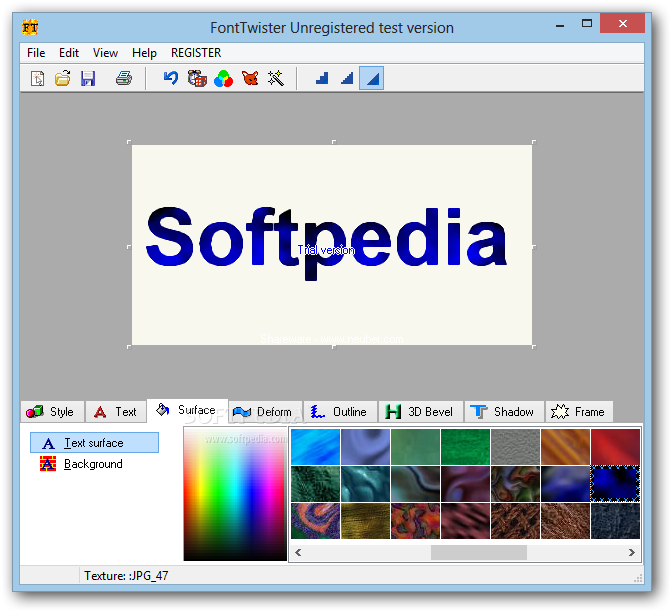
Task: Click the Softpedia text on canvas
Action: (327, 243)
